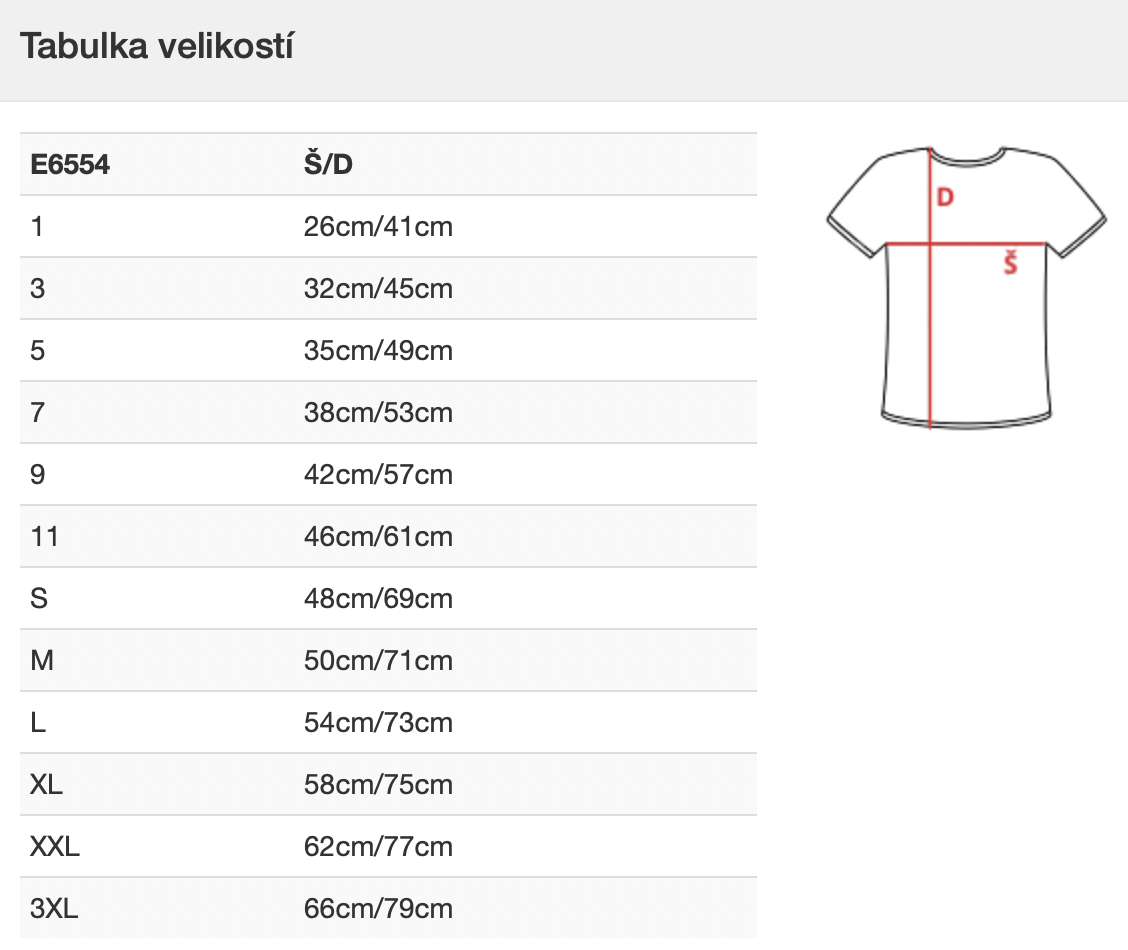The height and width of the screenshot is (950, 1128).
Task: Select the size 11 row label
Action: pyautogui.click(x=44, y=536)
